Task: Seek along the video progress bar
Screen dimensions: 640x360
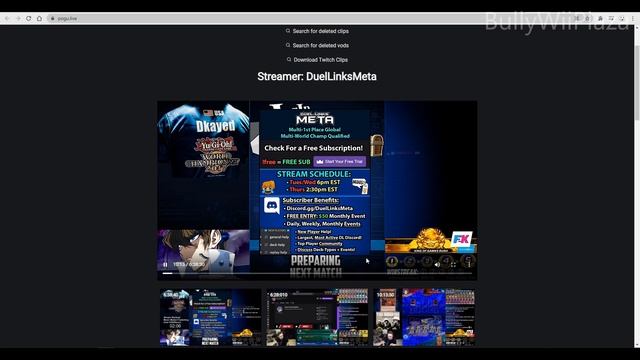Action: point(317,273)
